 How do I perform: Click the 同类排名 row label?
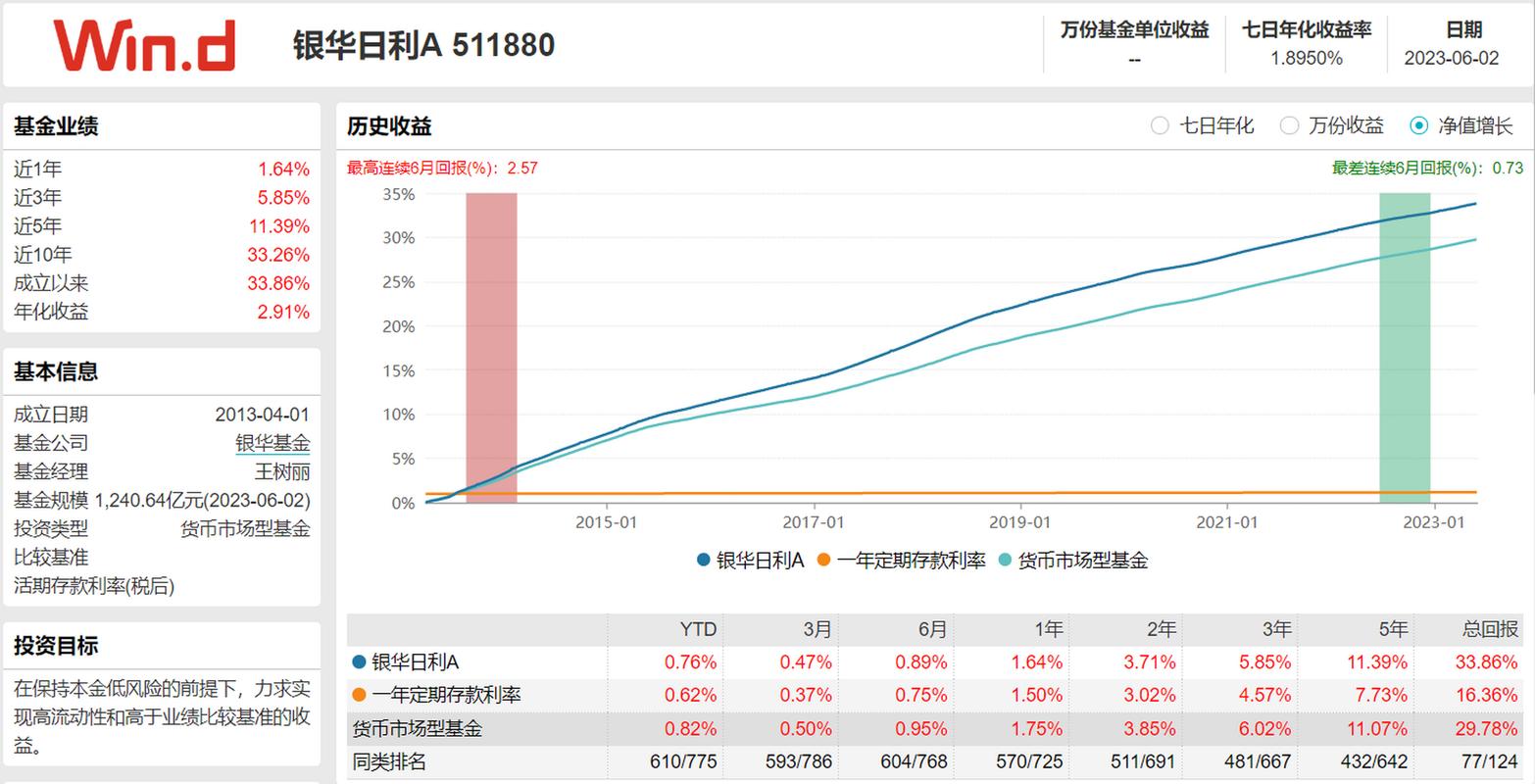[x=389, y=761]
